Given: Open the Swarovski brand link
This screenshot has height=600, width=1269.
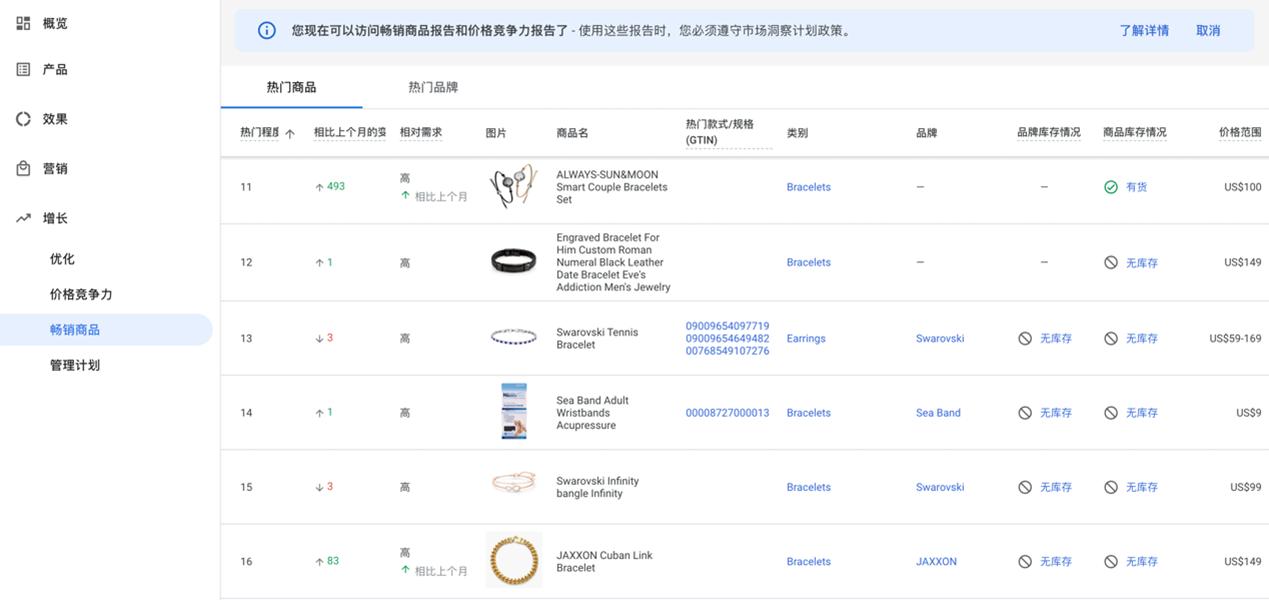Looking at the screenshot, I should coord(939,338).
